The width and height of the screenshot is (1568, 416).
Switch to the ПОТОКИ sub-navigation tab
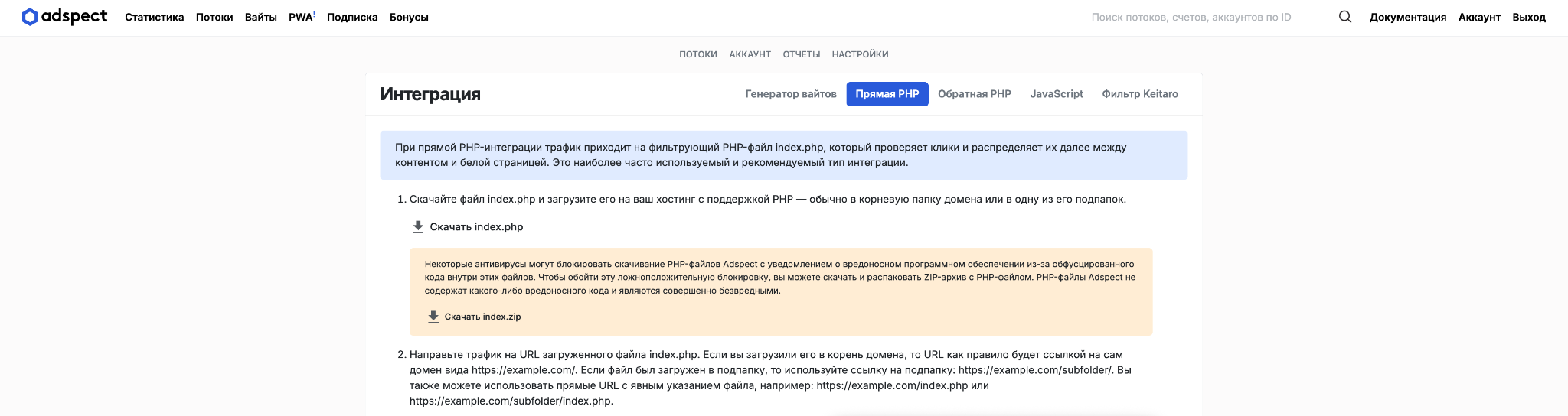click(x=698, y=54)
